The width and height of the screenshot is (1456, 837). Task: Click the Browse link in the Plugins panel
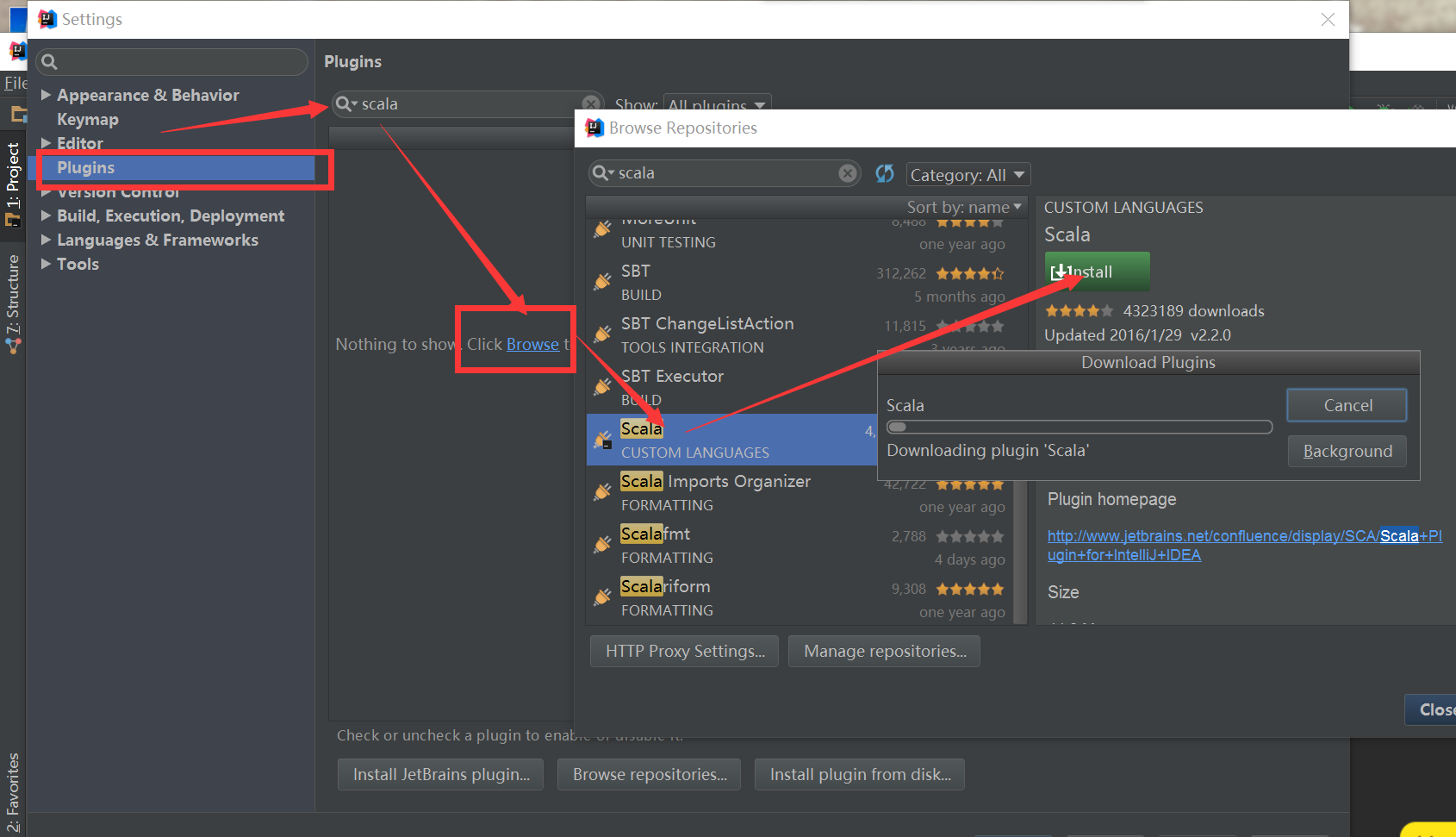pyautogui.click(x=532, y=344)
